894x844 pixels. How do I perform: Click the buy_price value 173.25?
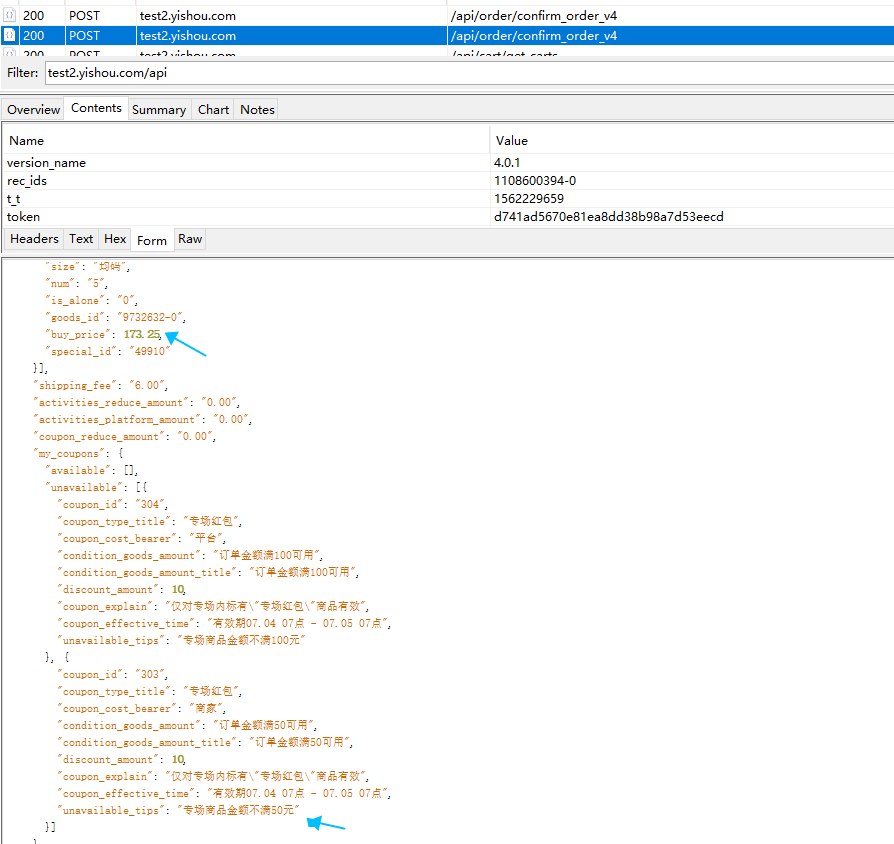pos(142,334)
